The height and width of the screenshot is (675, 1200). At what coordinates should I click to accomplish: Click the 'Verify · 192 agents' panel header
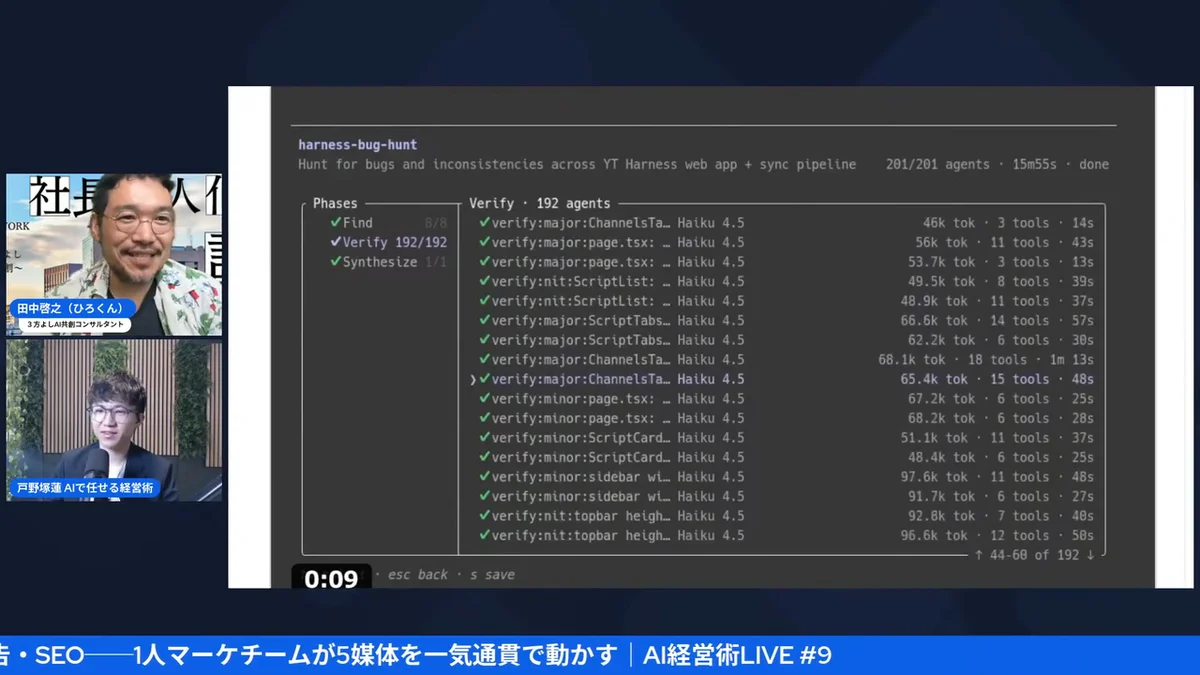540,203
